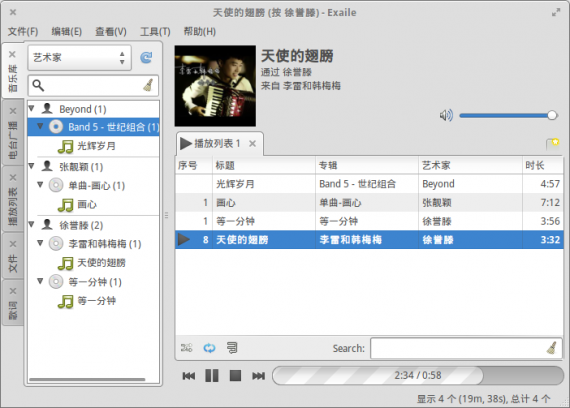This screenshot has height=408, width=570.
Task: Select the 光辉岁月 row in the playlist
Action: 369,184
